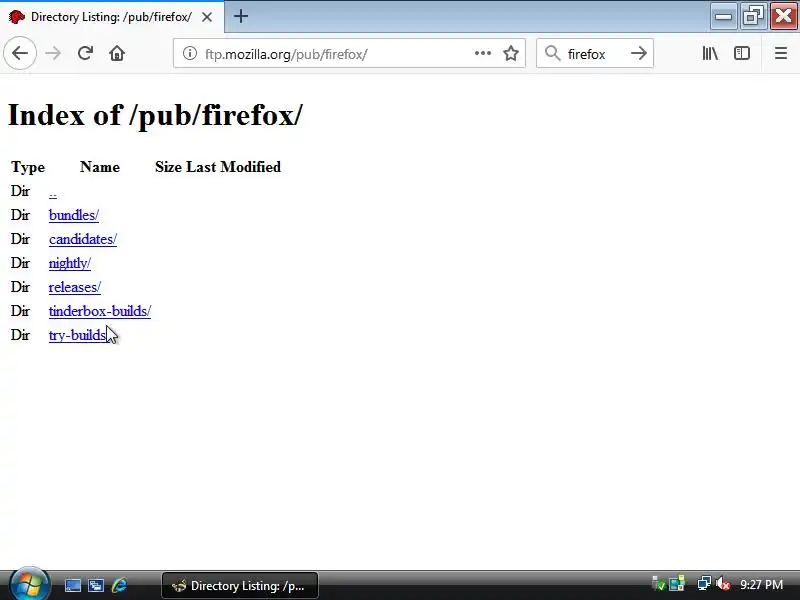The height and width of the screenshot is (600, 800).
Task: Click the Last Modified column header
Action: point(233,167)
